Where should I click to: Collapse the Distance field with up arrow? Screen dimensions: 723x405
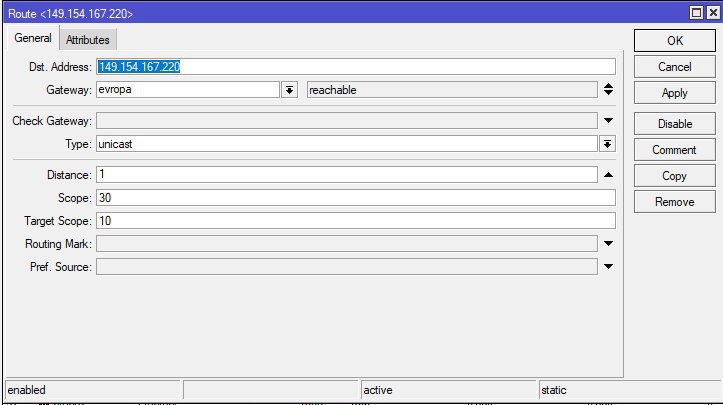pyautogui.click(x=608, y=175)
